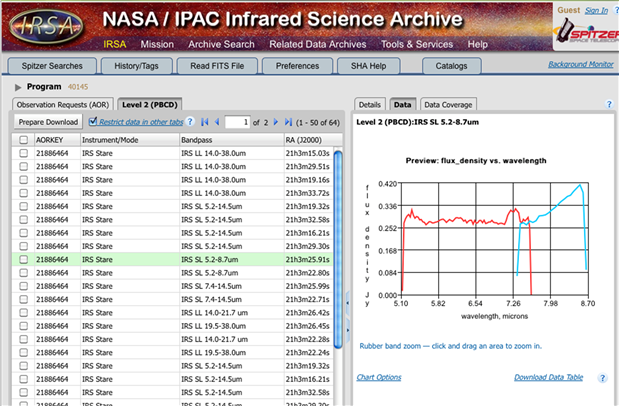Image resolution: width=619 pixels, height=406 pixels.
Task: Open Chart Options link
Action: [379, 377]
